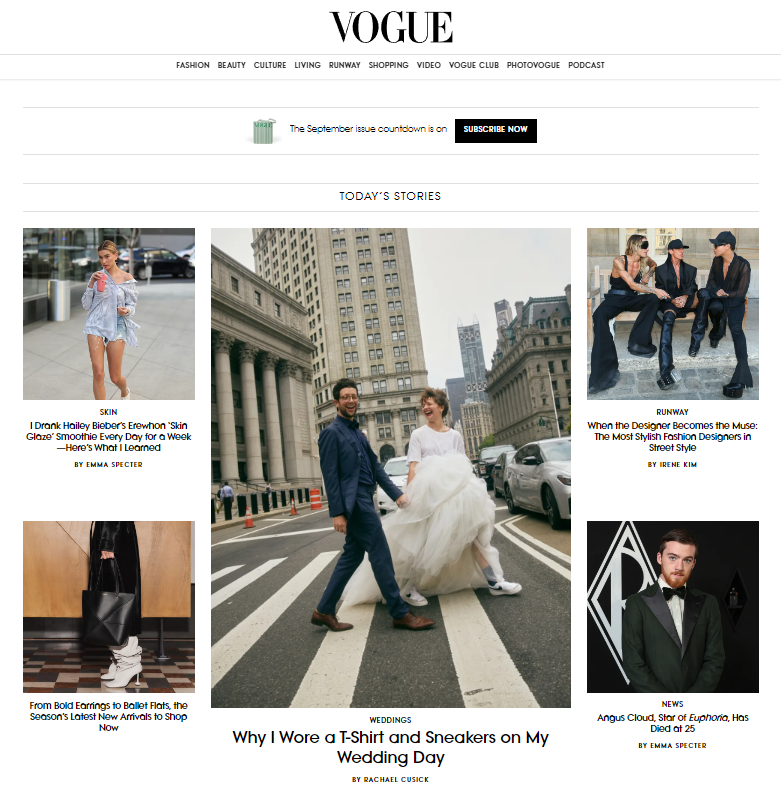
Task: Open the Shopping section
Action: pyautogui.click(x=389, y=65)
